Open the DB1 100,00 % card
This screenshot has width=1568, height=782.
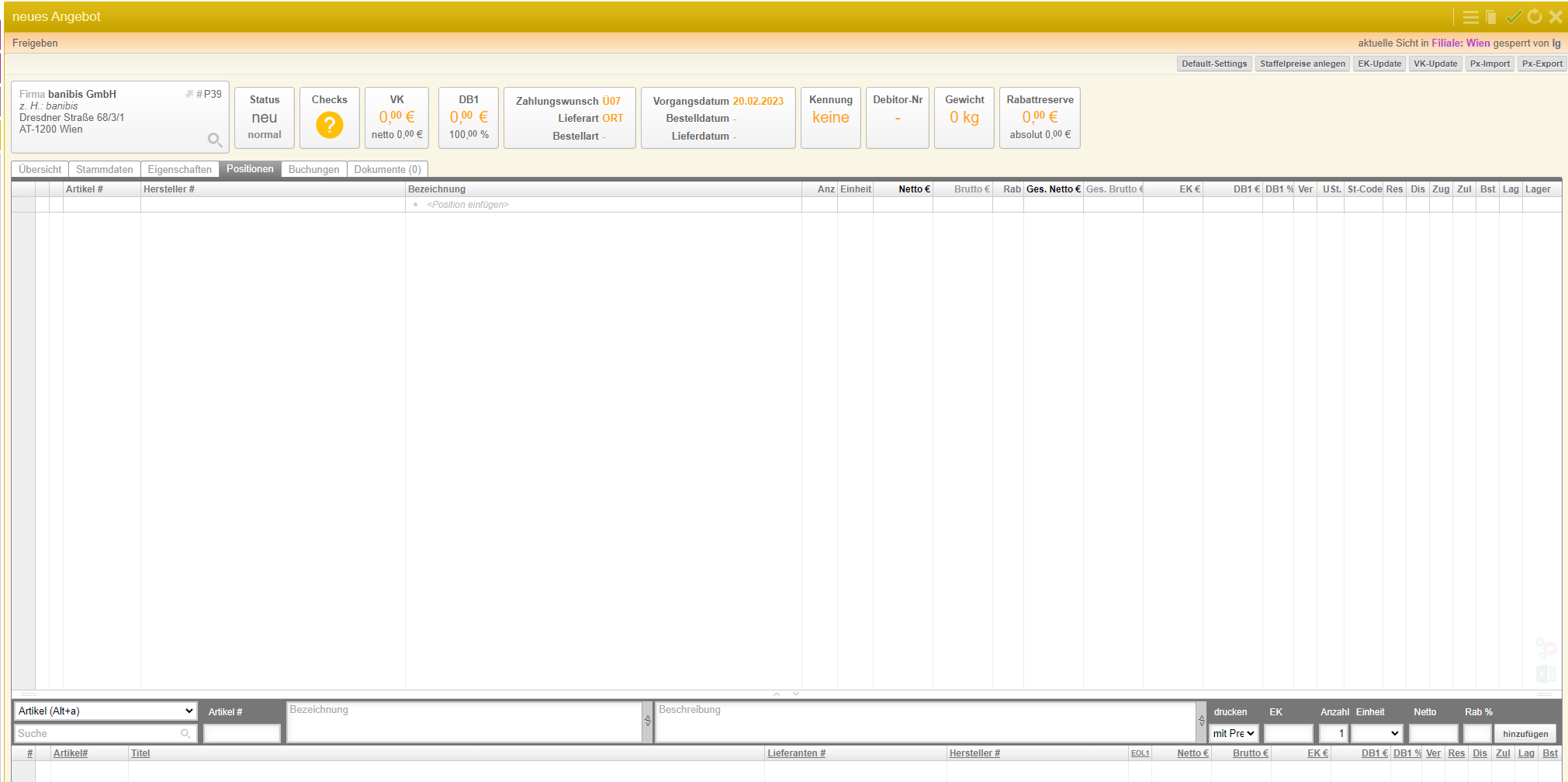click(469, 117)
